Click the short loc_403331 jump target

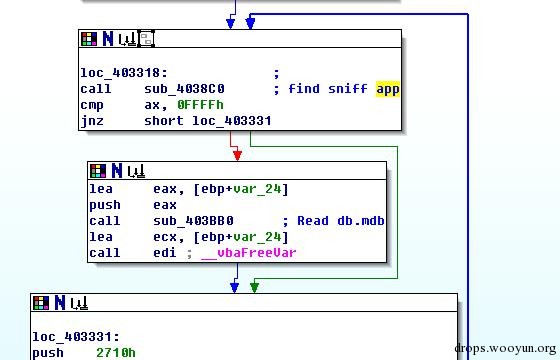pos(208,121)
